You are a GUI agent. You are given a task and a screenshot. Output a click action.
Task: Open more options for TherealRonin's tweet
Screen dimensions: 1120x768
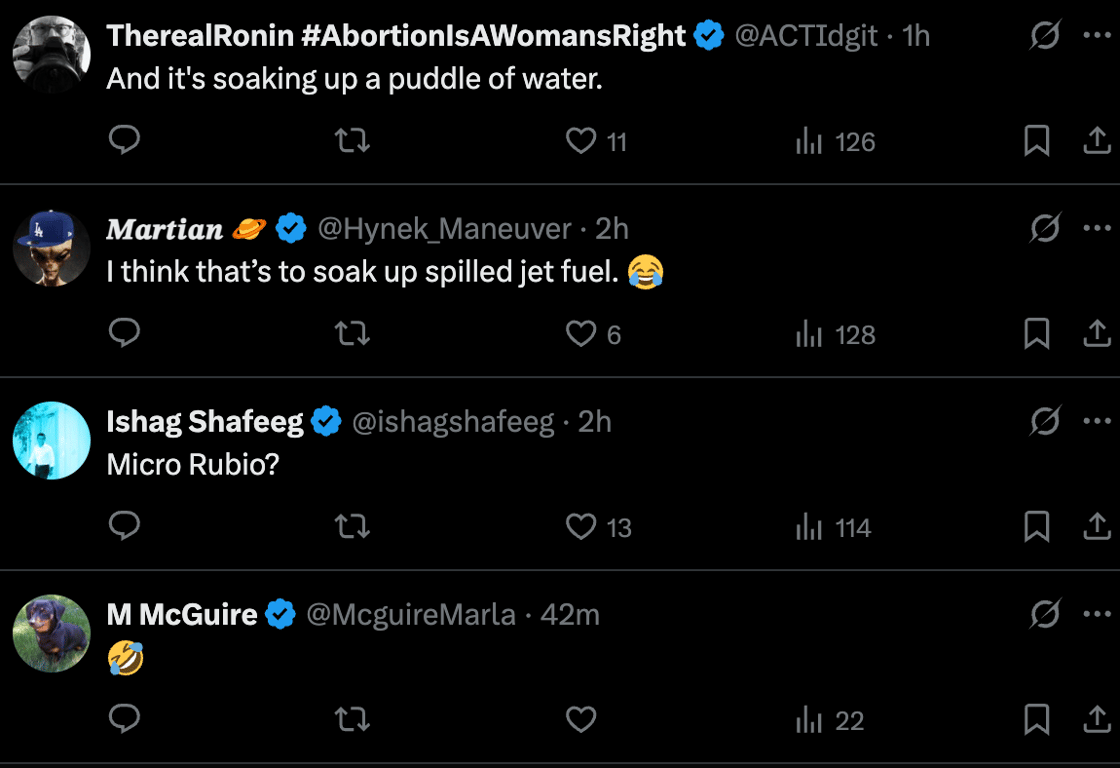pyautogui.click(x=1097, y=36)
